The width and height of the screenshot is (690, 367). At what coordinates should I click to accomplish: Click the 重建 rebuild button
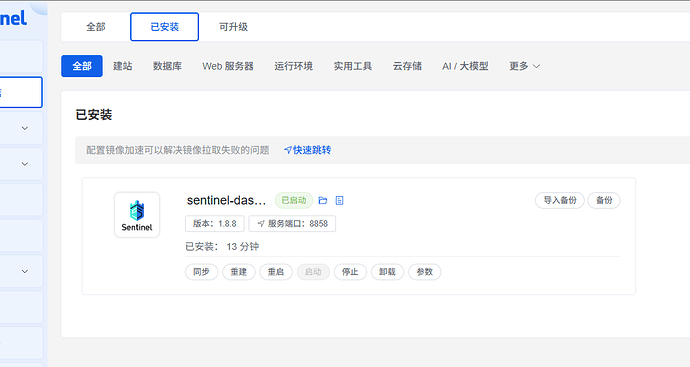(x=239, y=272)
